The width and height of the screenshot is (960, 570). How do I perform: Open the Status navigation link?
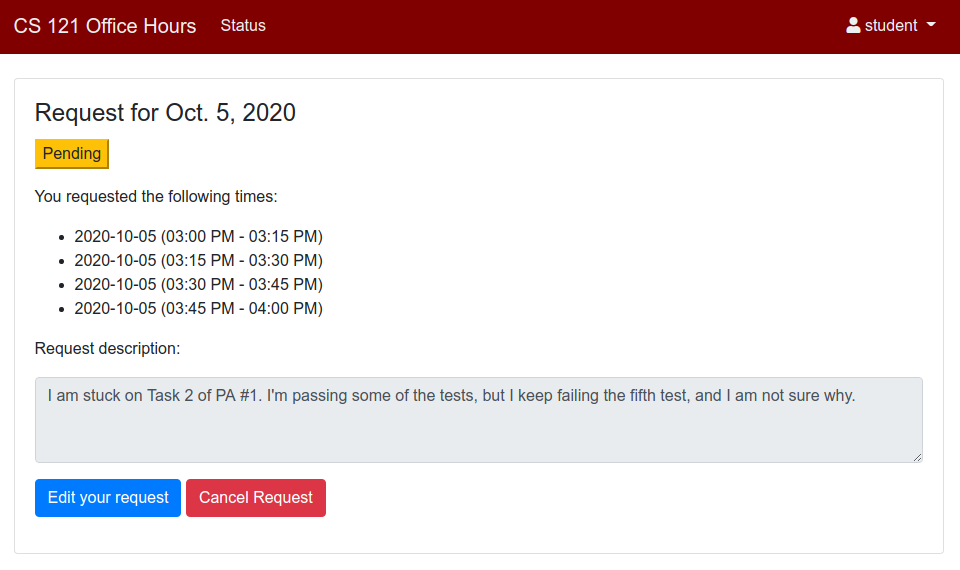(x=243, y=26)
